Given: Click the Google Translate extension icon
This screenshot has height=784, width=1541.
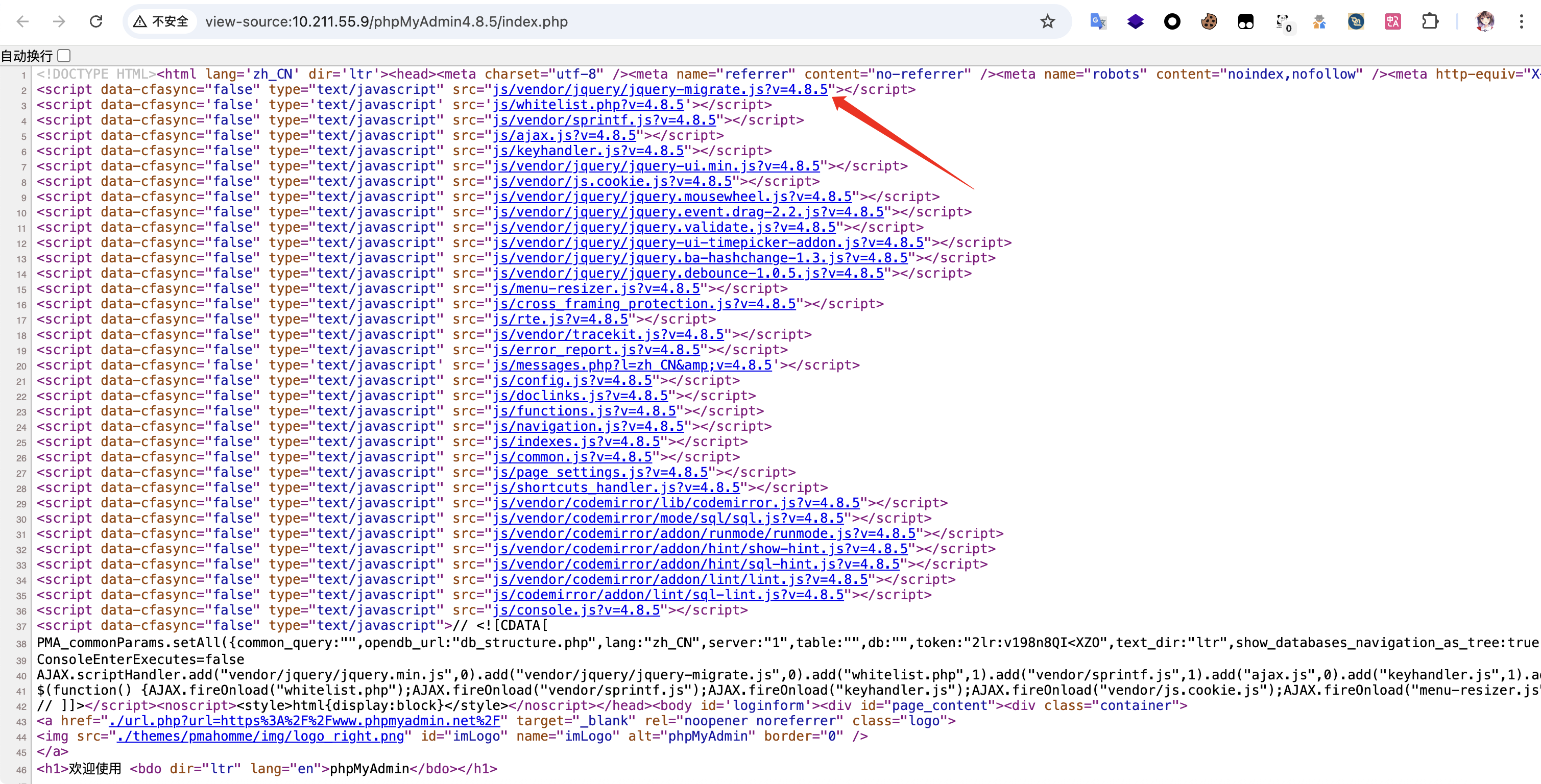Looking at the screenshot, I should point(1098,22).
